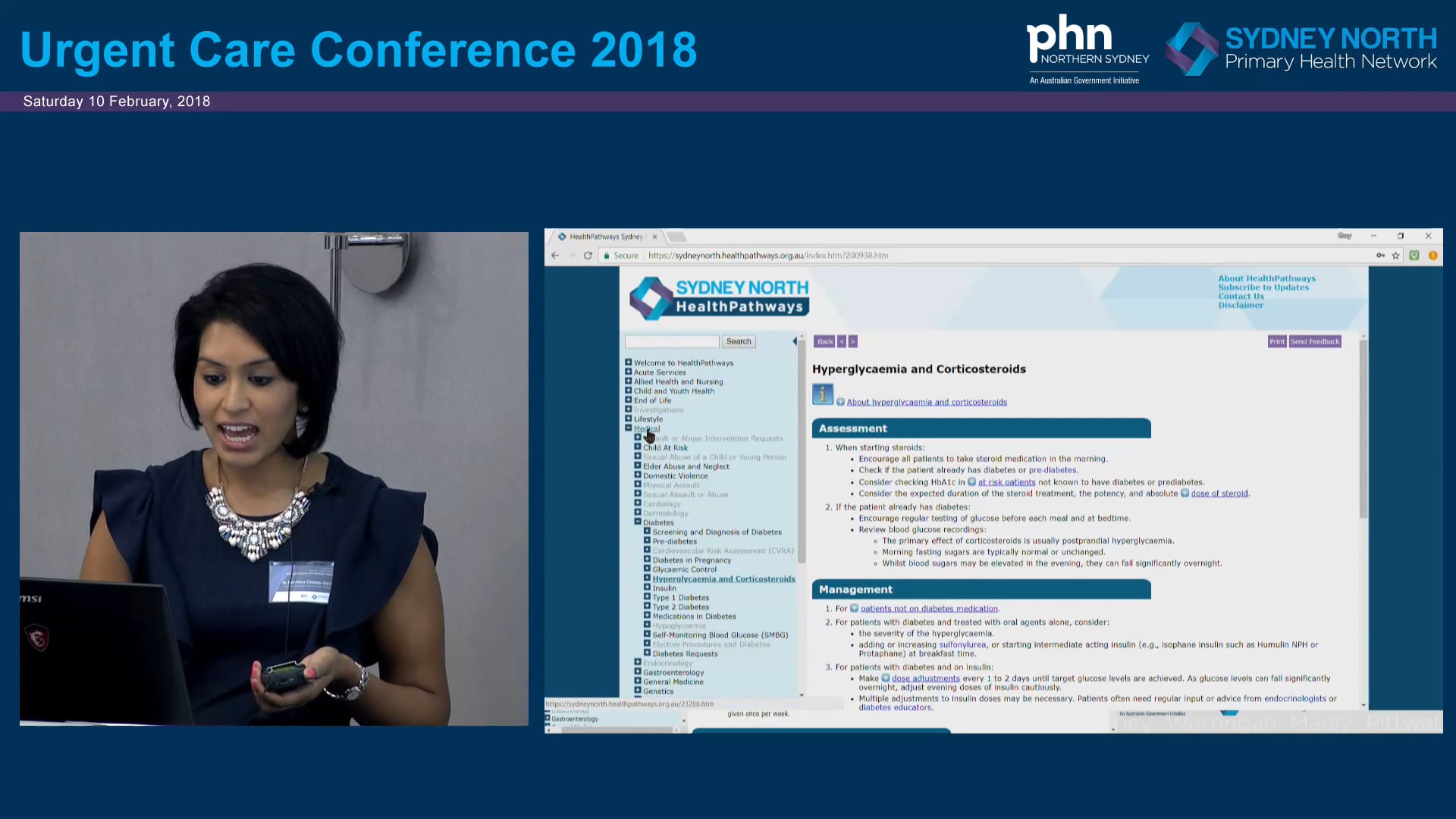This screenshot has height=819, width=1456.
Task: Click the Sydney North HealthPathways logo
Action: point(718,297)
